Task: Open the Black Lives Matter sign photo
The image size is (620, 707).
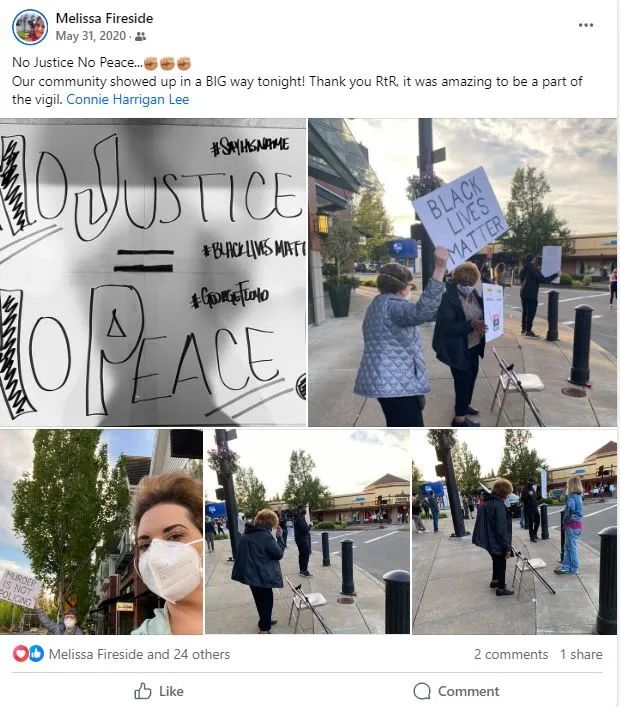Action: (x=463, y=272)
